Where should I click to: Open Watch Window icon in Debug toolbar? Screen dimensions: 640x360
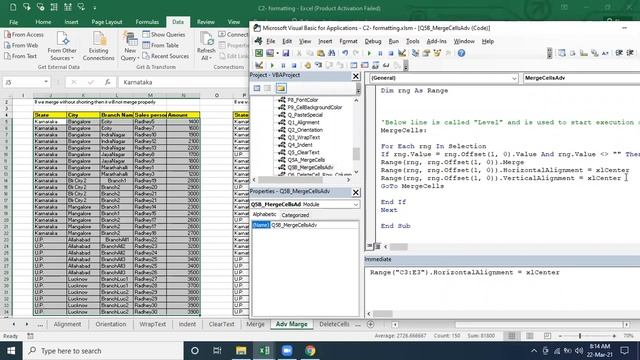pyautogui.click(x=376, y=65)
